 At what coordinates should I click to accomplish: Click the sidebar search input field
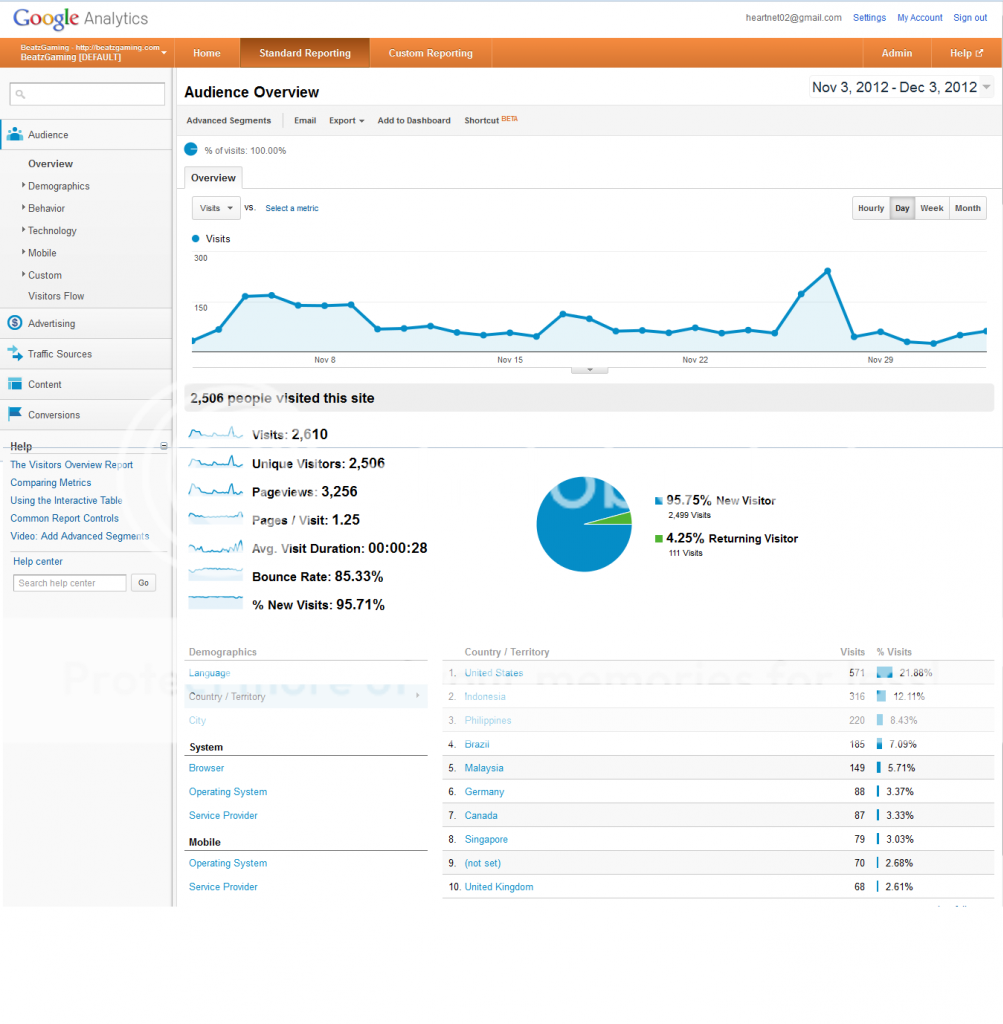point(87,94)
